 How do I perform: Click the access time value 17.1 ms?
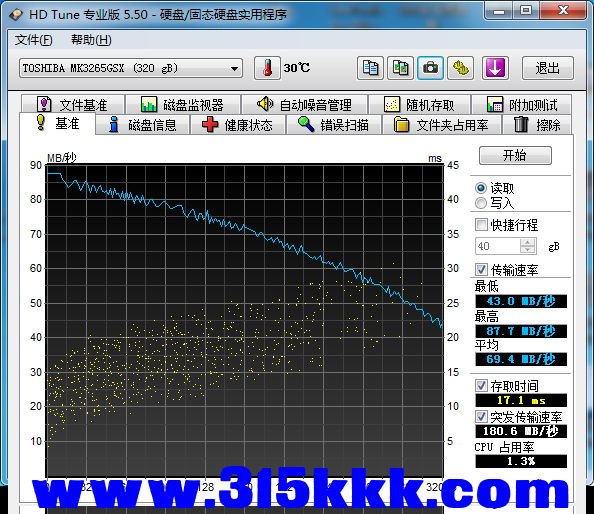coord(521,400)
